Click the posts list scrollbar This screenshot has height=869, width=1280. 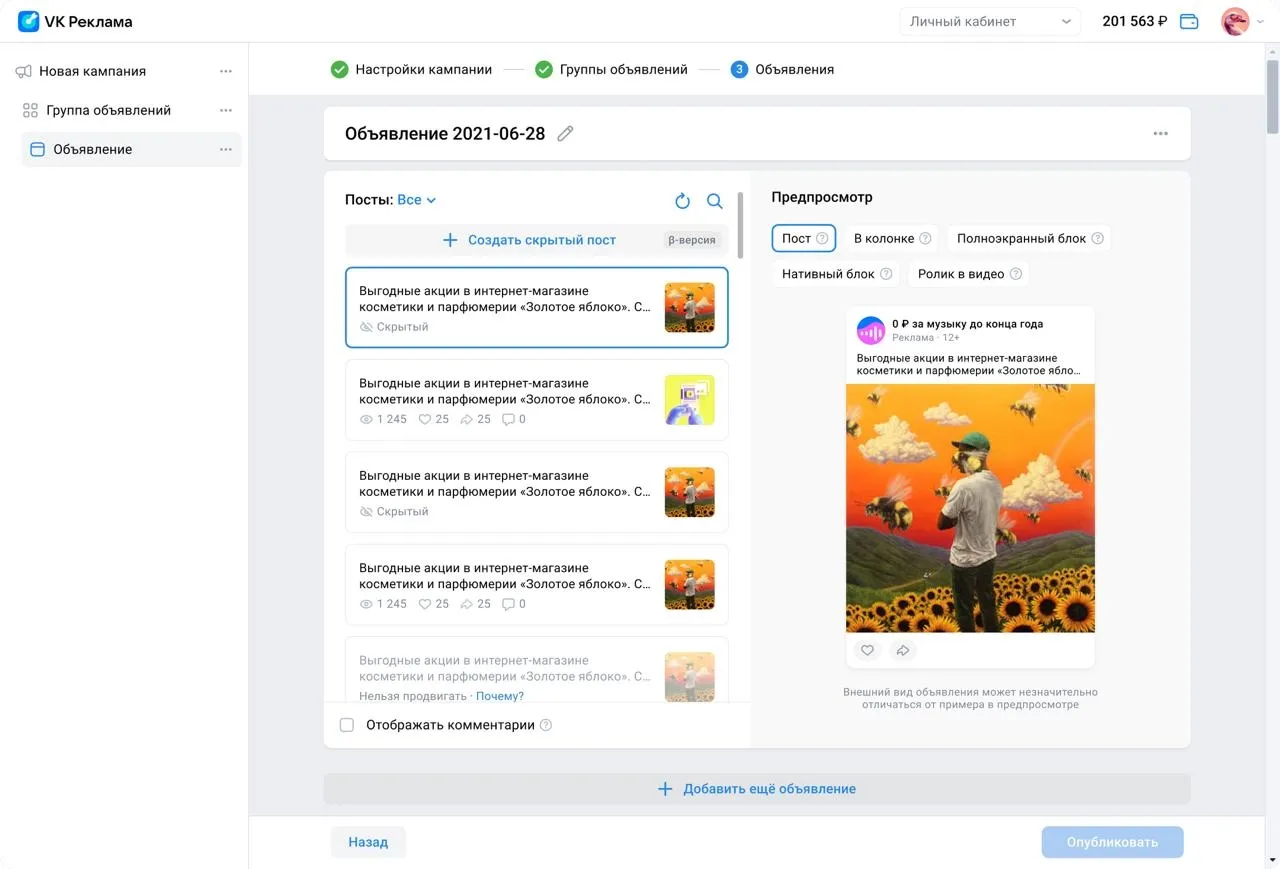coord(740,225)
